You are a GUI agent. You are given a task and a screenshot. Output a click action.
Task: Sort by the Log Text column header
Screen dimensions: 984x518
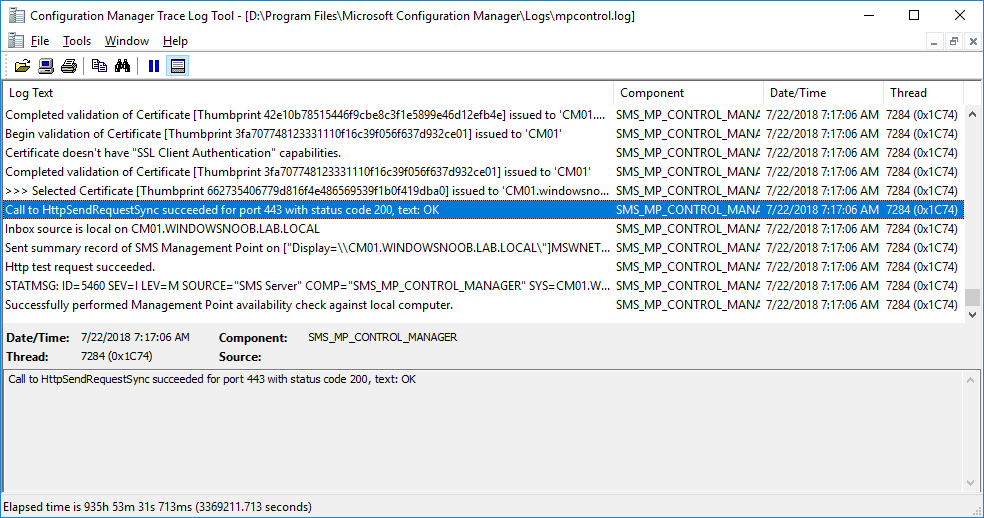[x=308, y=93]
